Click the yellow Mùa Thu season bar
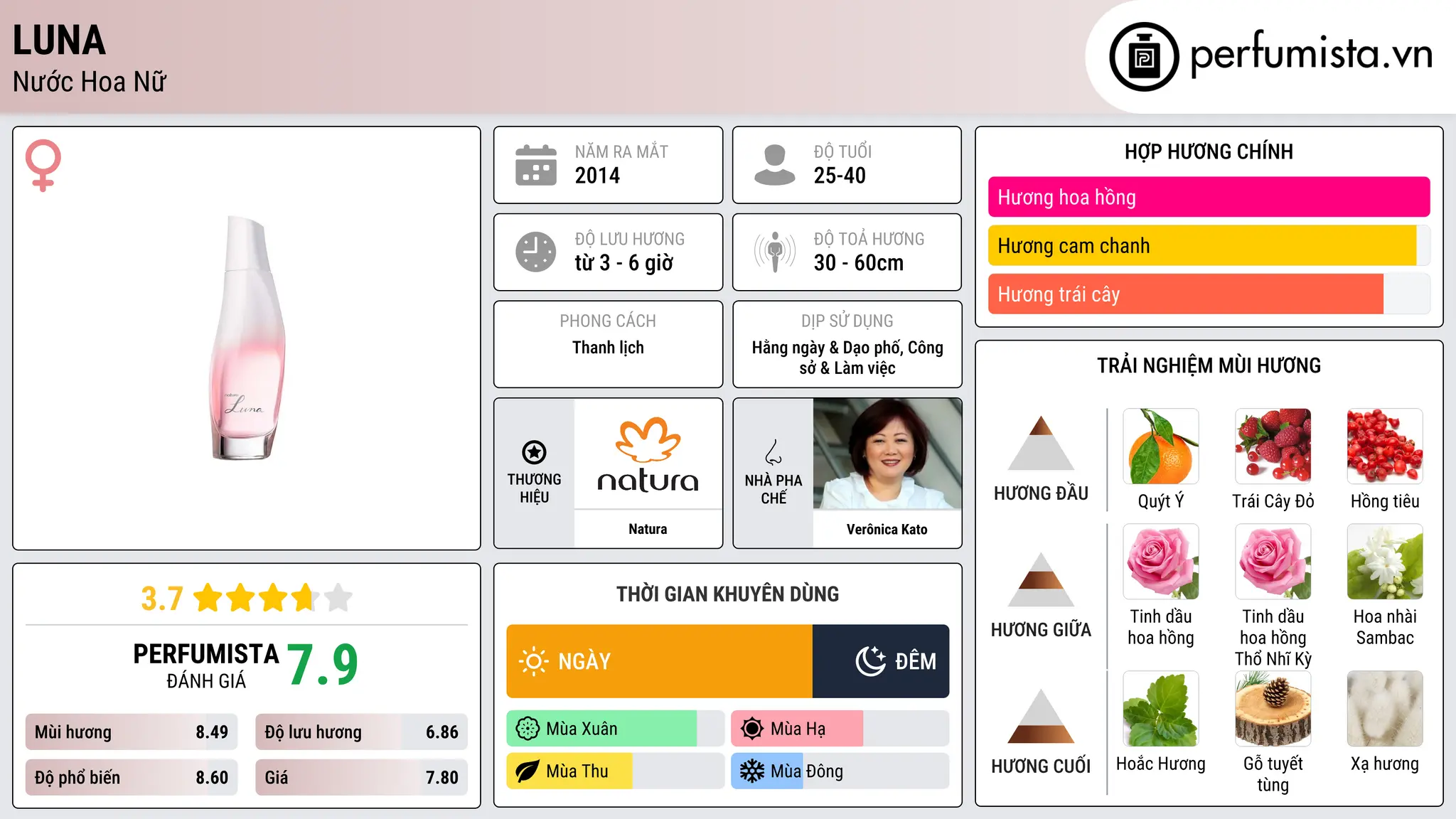This screenshot has width=1456, height=819. coord(569,771)
